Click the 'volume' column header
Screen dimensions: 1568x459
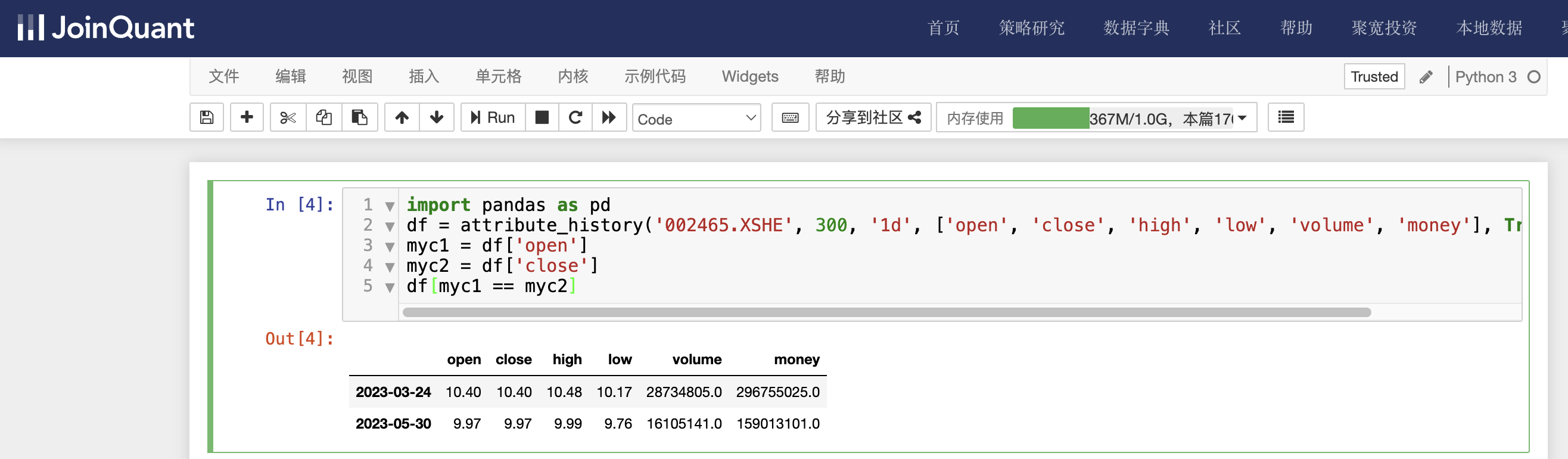tap(697, 359)
